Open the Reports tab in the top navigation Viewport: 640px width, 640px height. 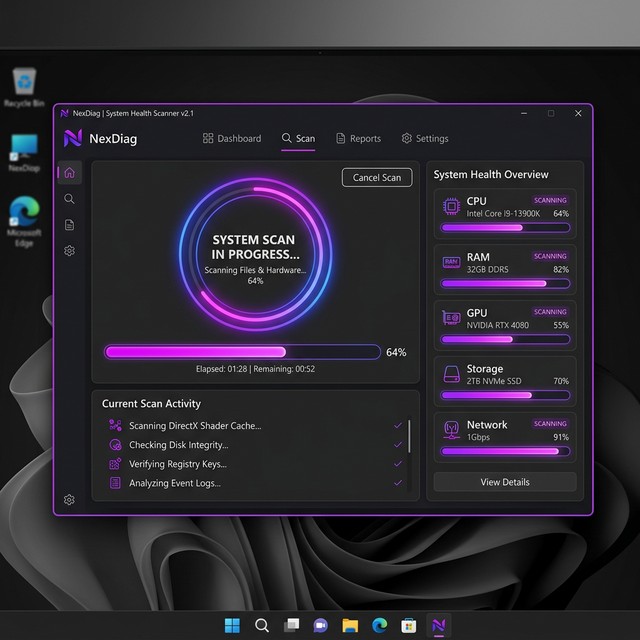pos(358,139)
